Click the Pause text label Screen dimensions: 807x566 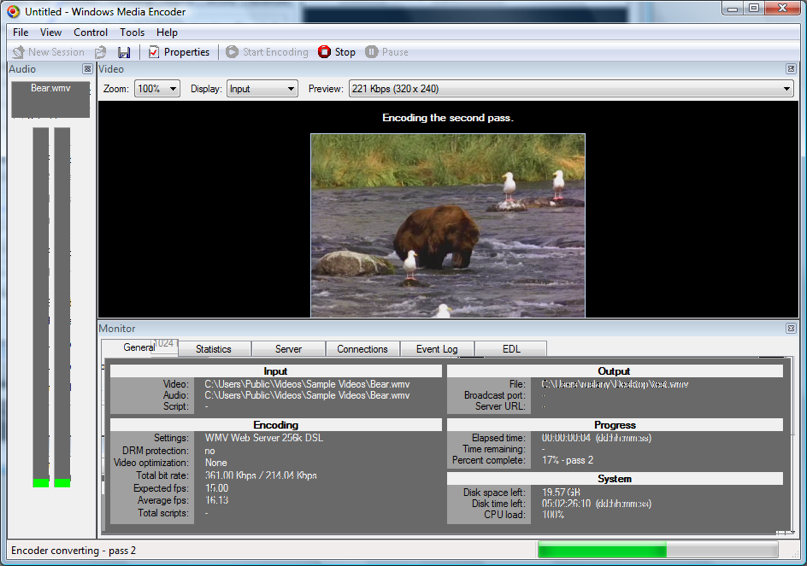point(395,52)
